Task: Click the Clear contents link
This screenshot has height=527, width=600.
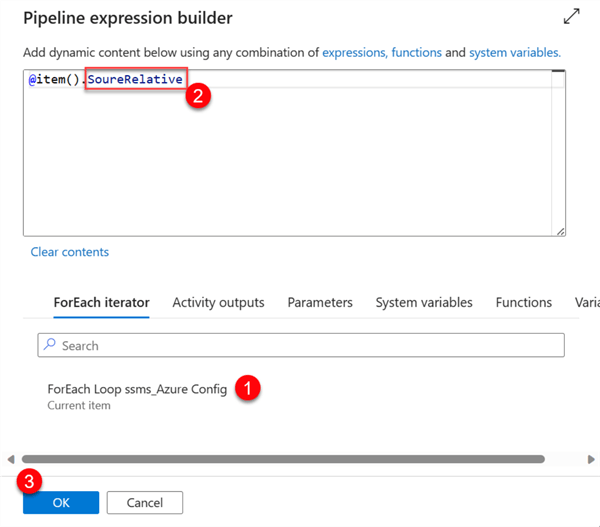Action: point(70,252)
